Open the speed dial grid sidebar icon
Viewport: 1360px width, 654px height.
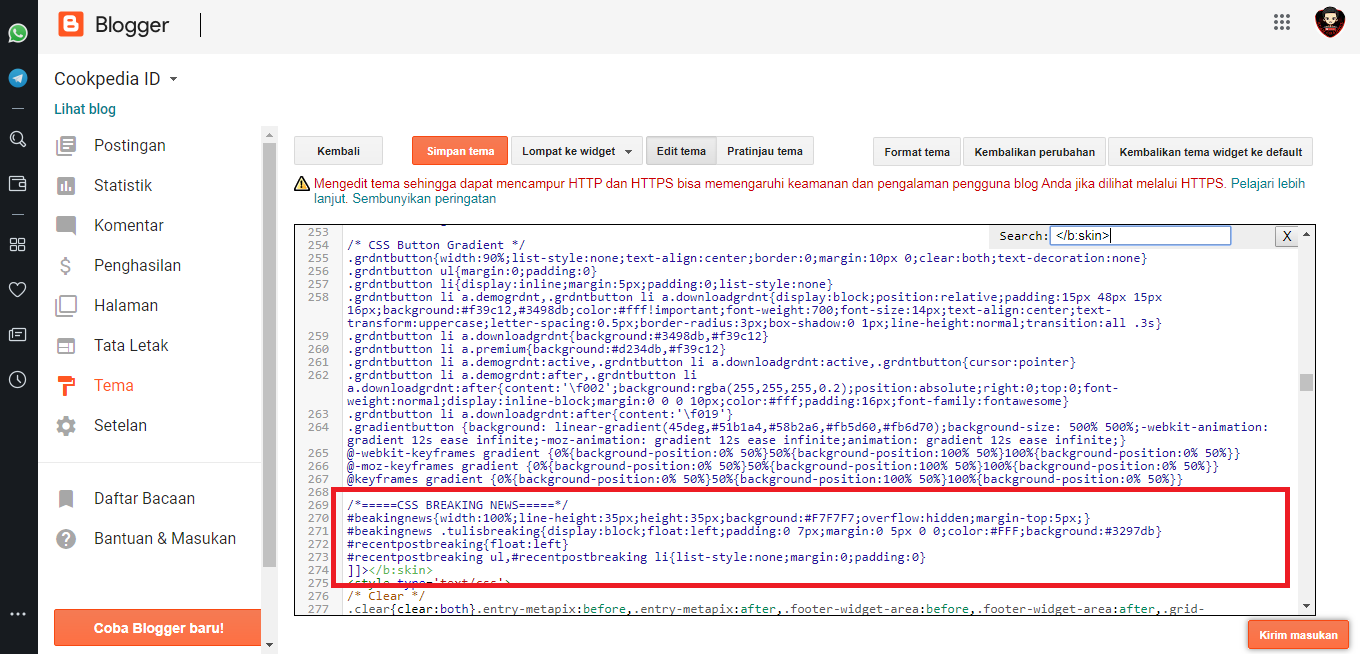tap(18, 244)
